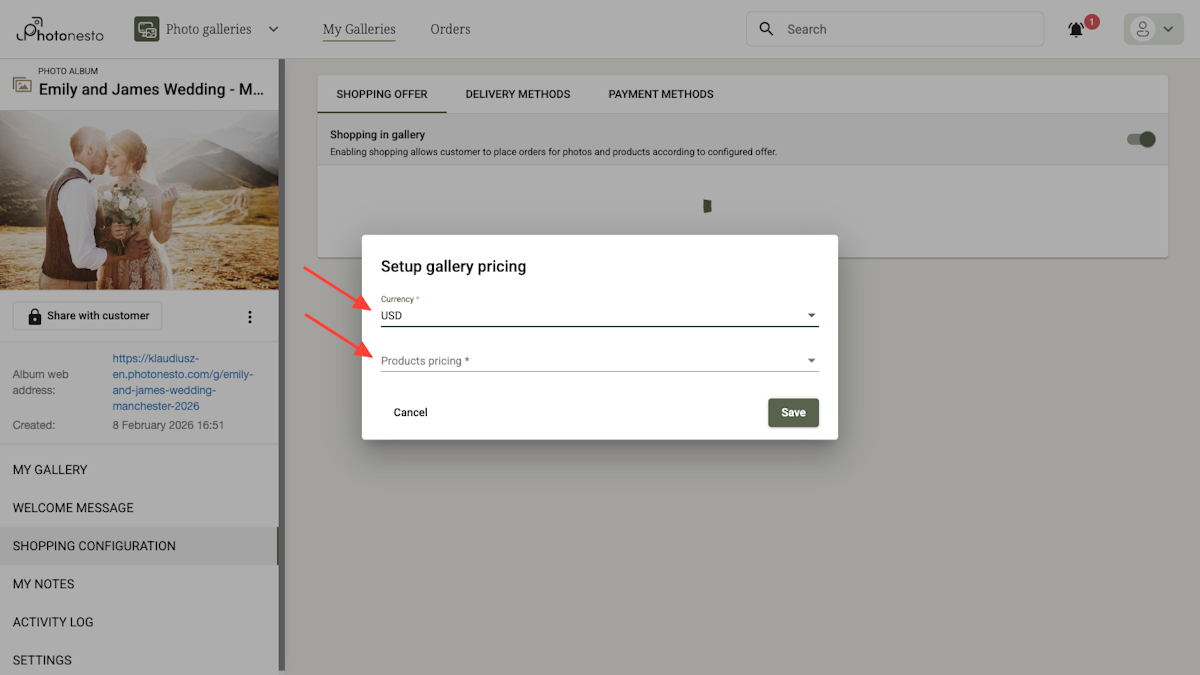Open ACTIVITY LOG from the sidebar
1200x675 pixels.
click(53, 622)
